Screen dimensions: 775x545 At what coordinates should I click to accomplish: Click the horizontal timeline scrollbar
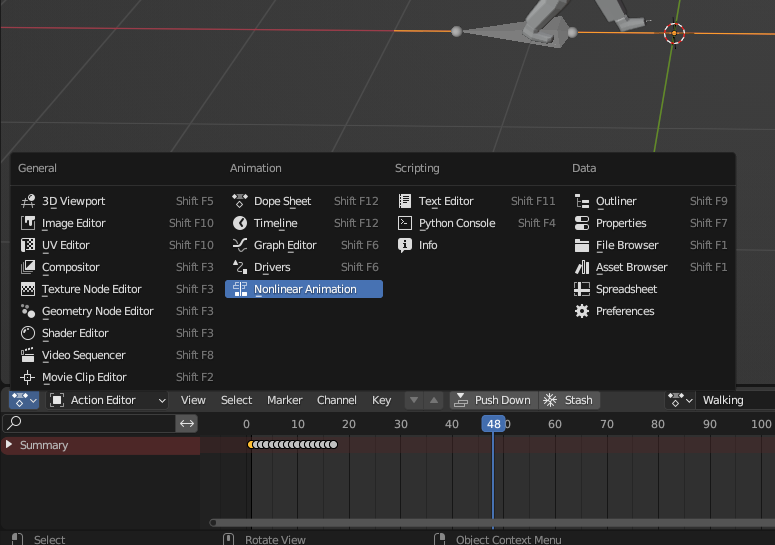coord(490,522)
